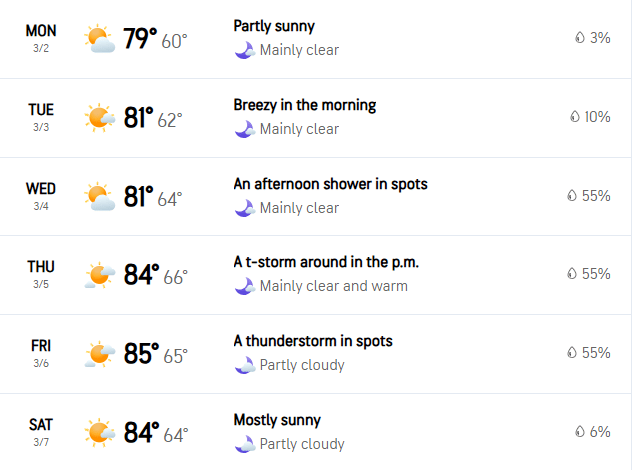The height and width of the screenshot is (470, 632).
Task: Click 'Breezy in the morning' forecast text
Action: pyautogui.click(x=304, y=105)
